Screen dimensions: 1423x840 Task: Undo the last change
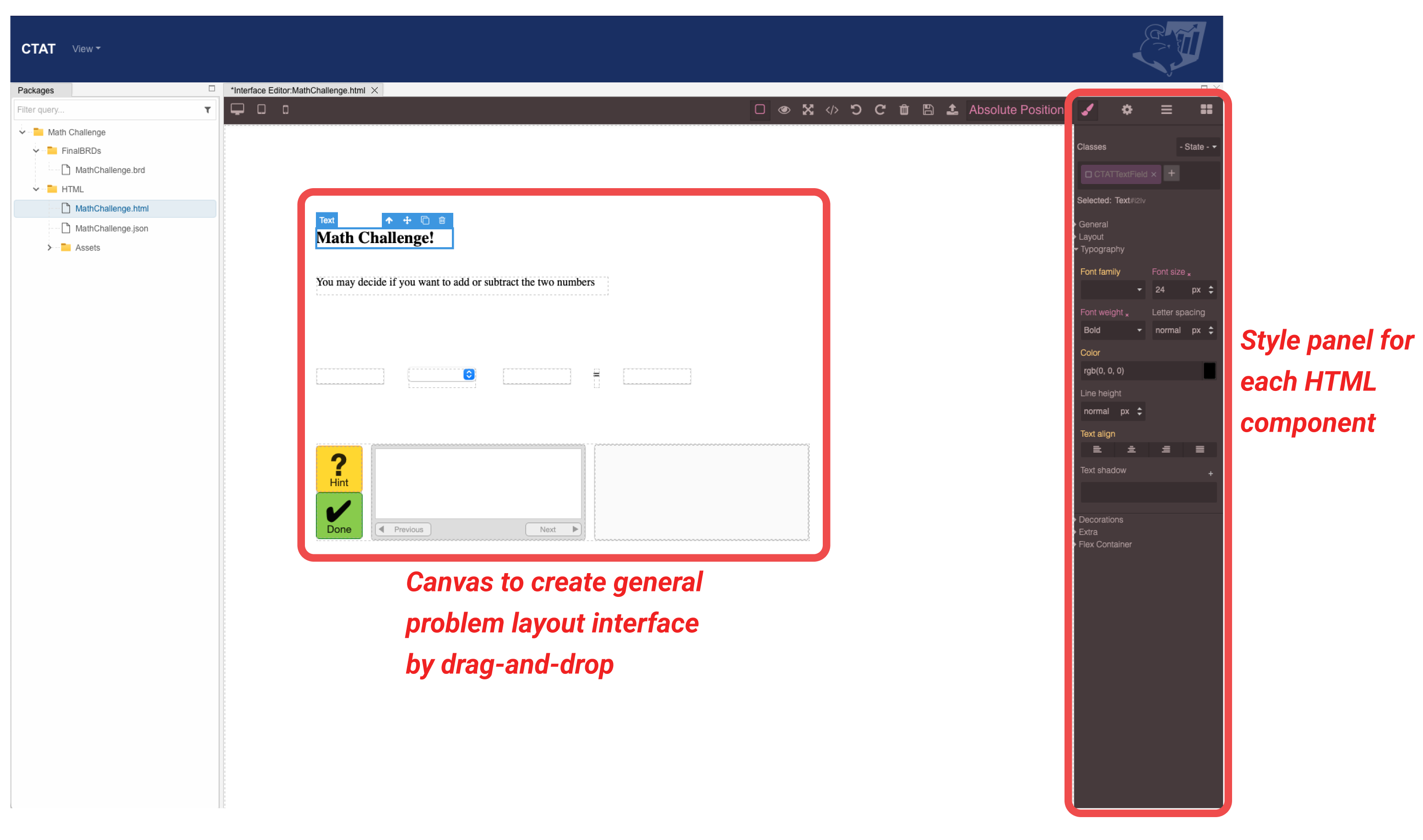pos(856,110)
